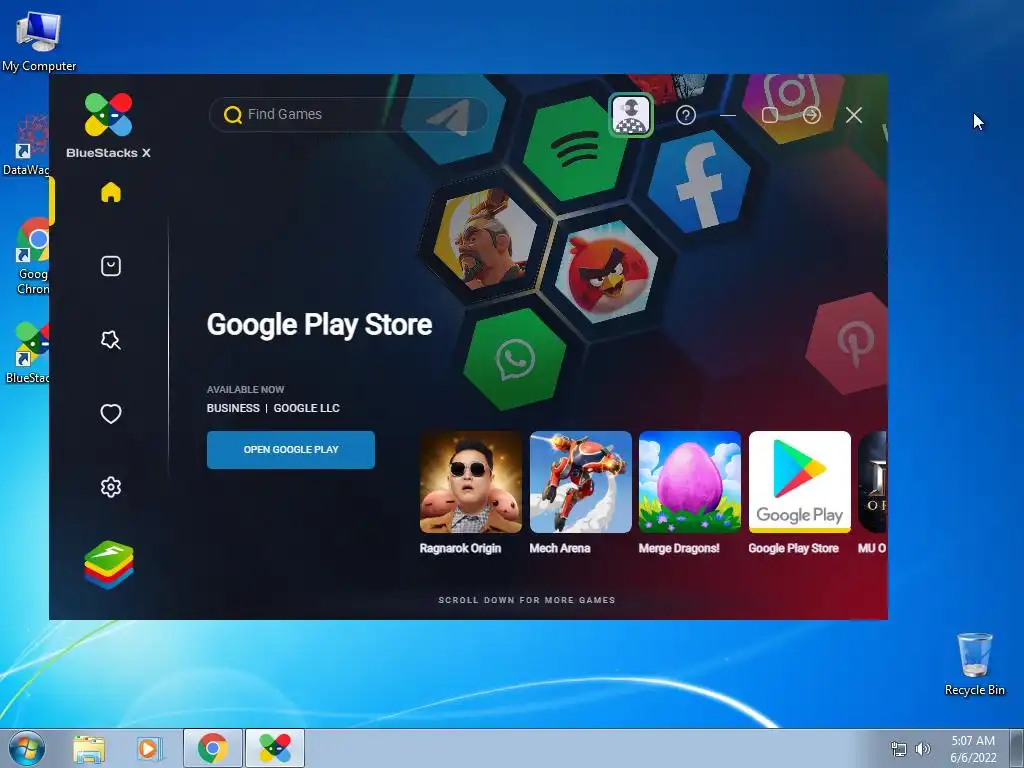1024x768 pixels.
Task: Minimize the BlueStacks X window
Action: tap(728, 116)
